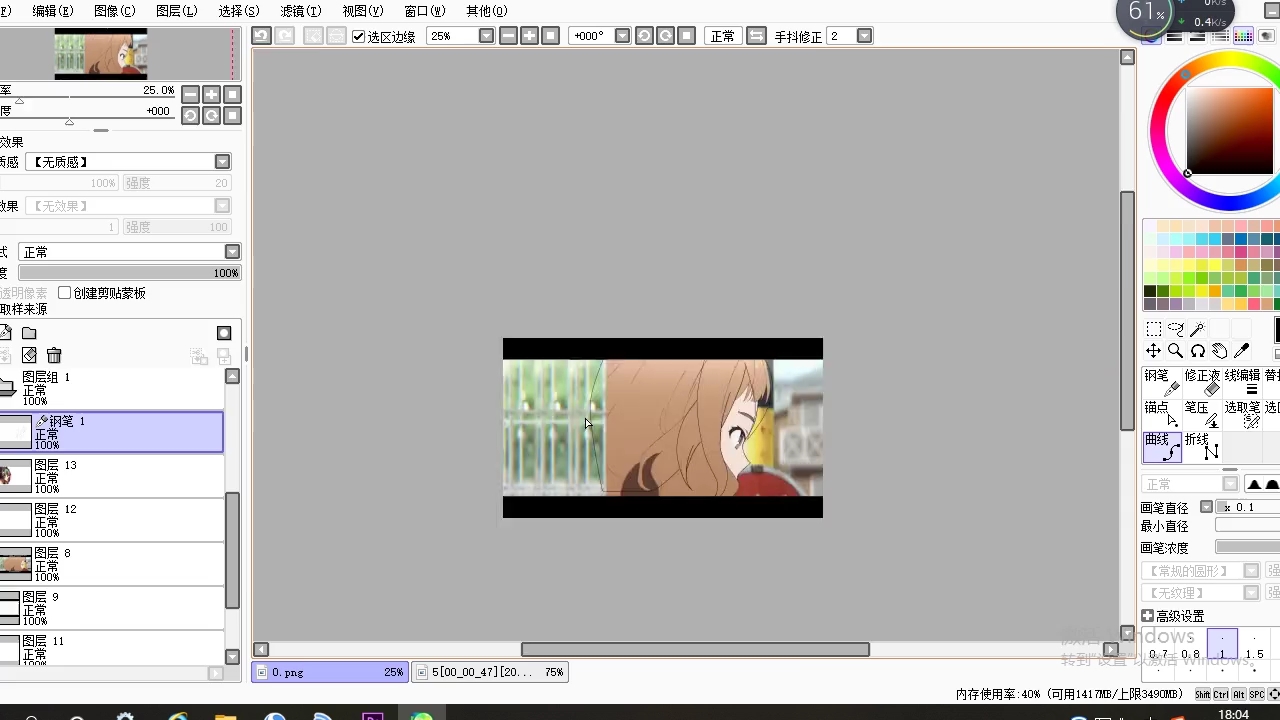Screen dimensions: 1280x720
Task: Reset the zoom using top toolbar square button
Action: [x=550, y=36]
